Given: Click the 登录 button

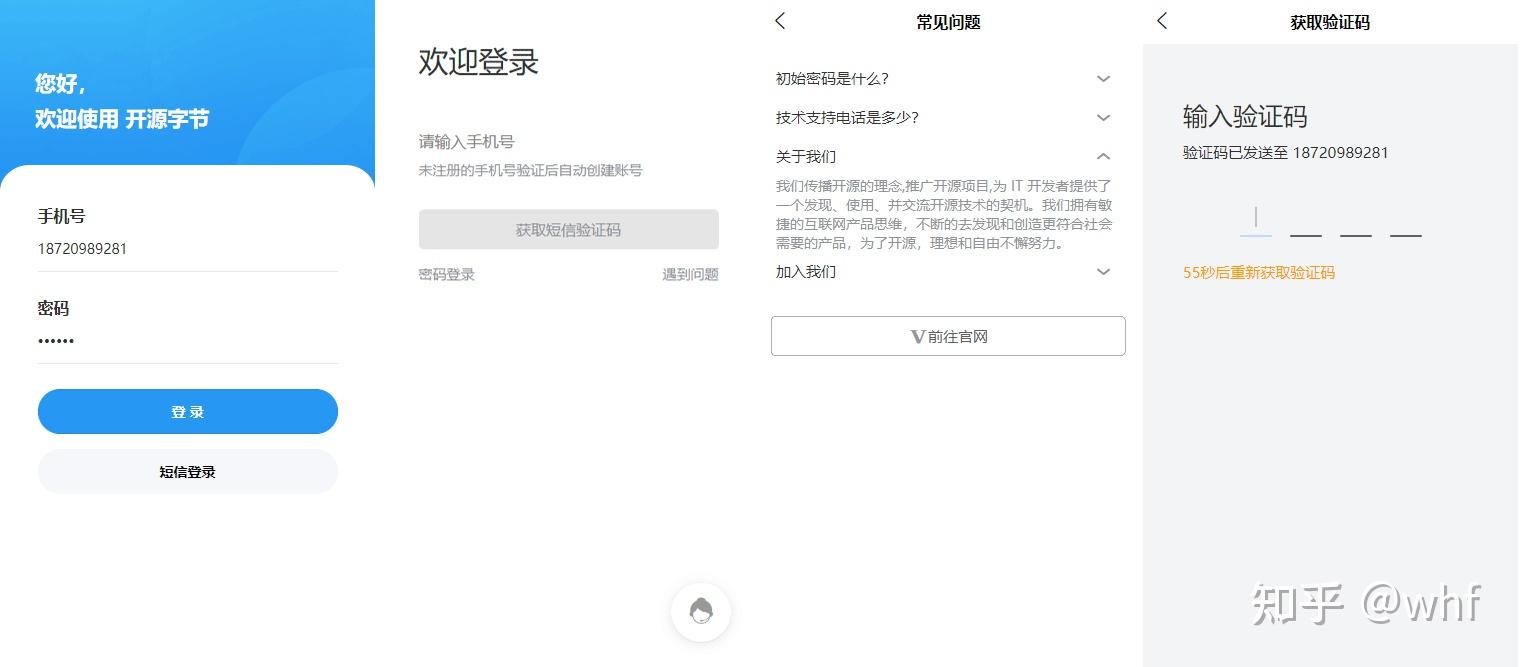Looking at the screenshot, I should [187, 411].
